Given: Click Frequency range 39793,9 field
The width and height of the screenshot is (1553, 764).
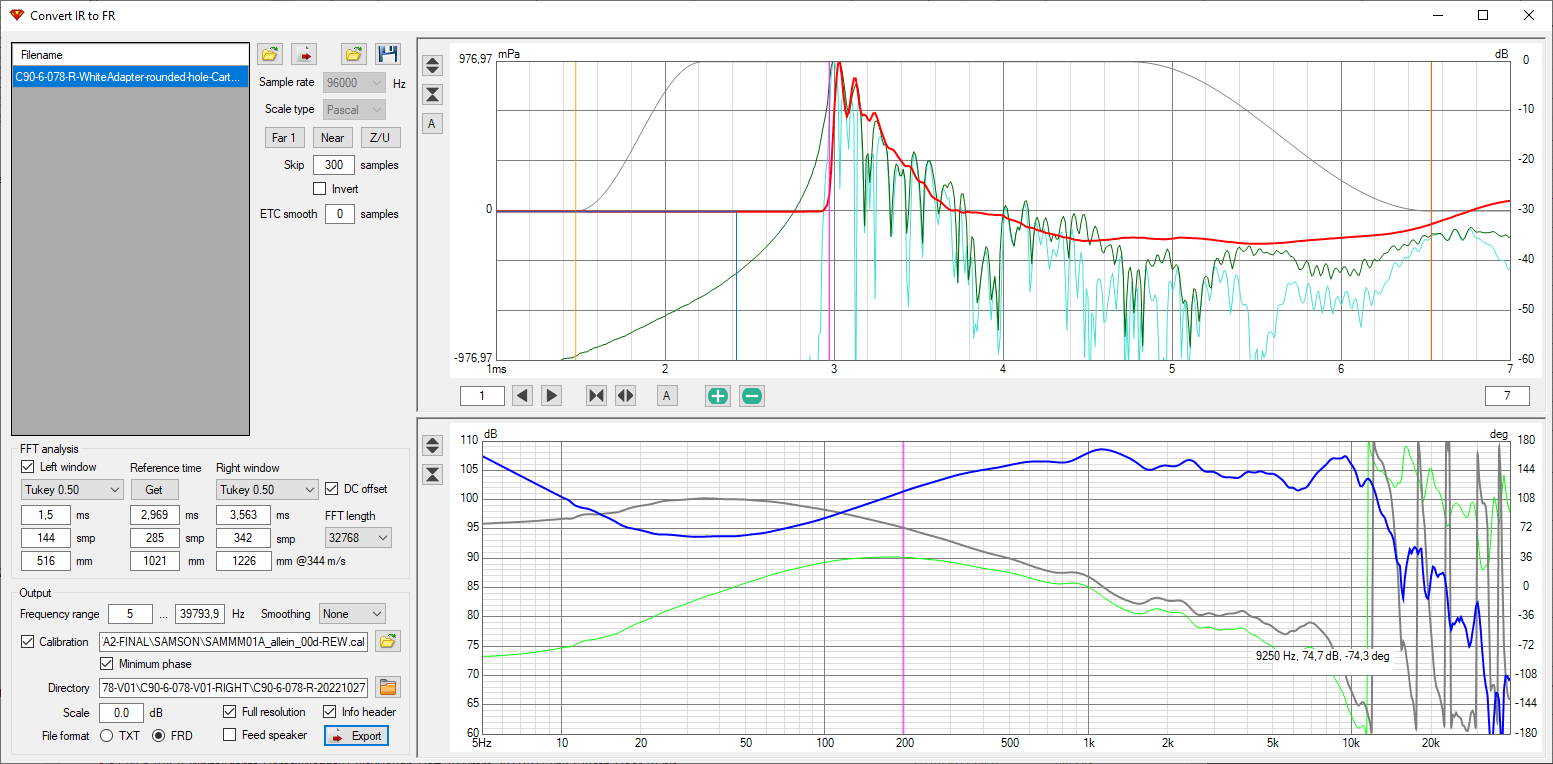Looking at the screenshot, I should [201, 614].
